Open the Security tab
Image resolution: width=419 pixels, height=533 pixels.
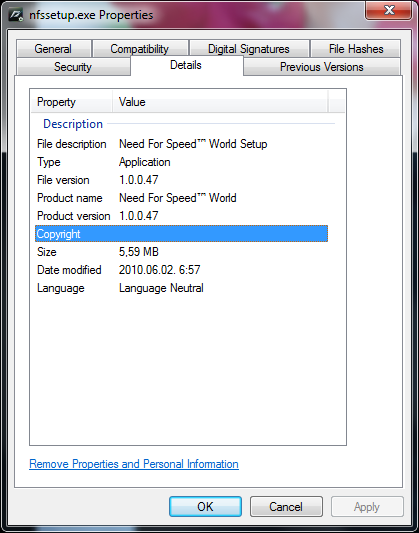73,67
